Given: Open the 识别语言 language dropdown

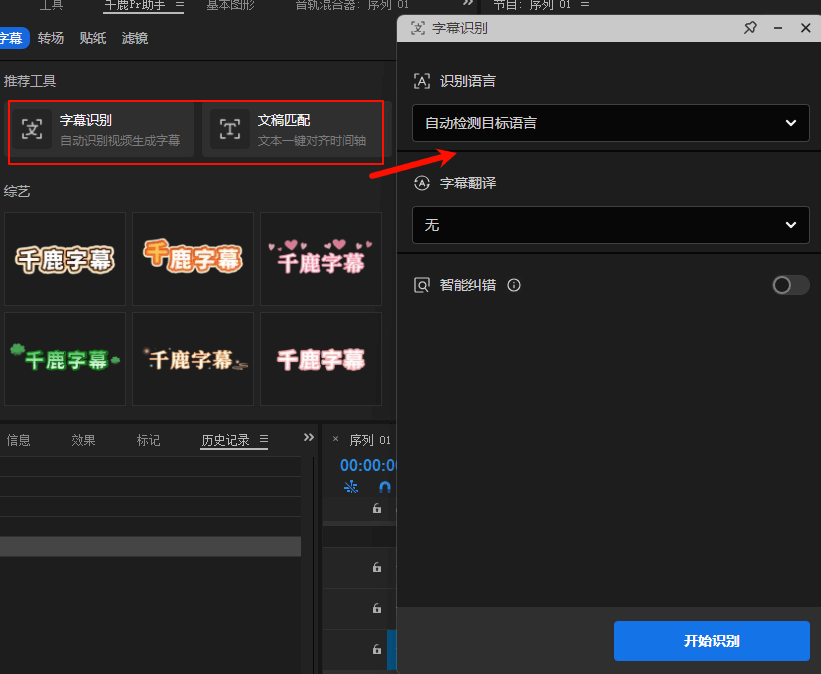Looking at the screenshot, I should coord(610,123).
